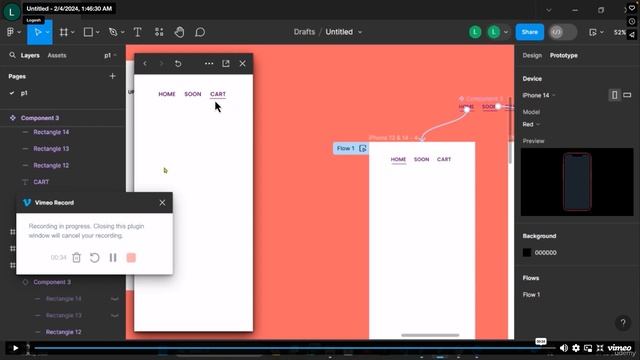Expand the collaborators avatar dropdown

pyautogui.click(x=506, y=32)
